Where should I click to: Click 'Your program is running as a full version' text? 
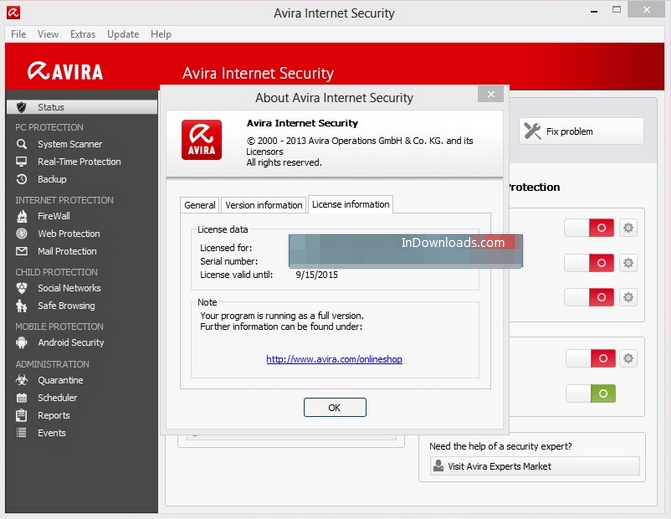(x=282, y=316)
